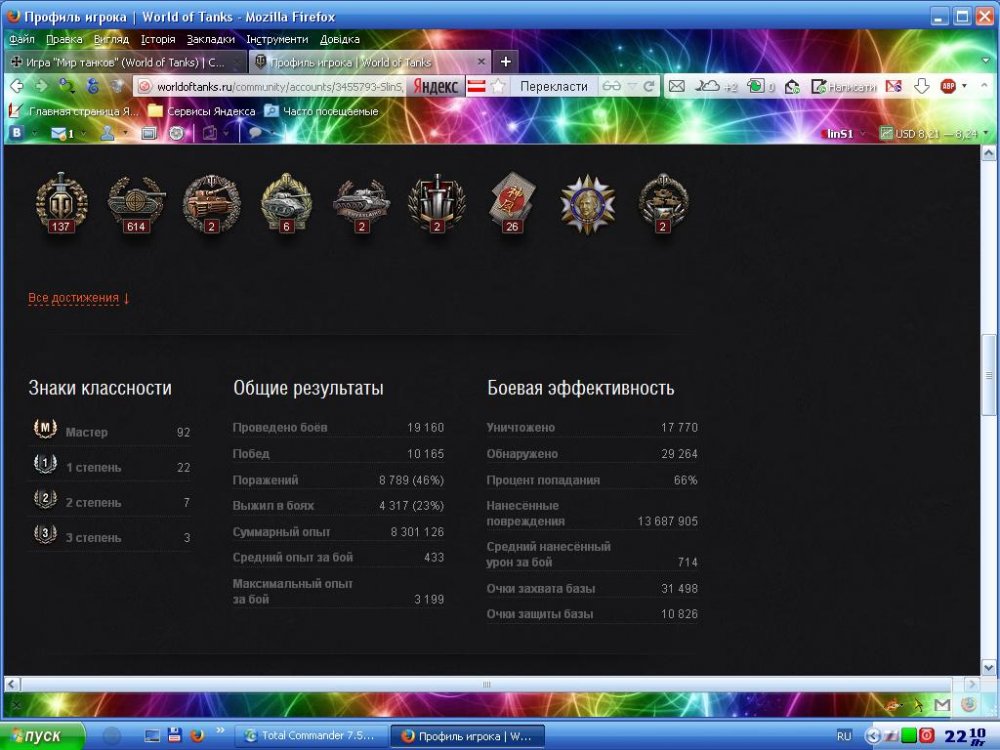Screen dimensions: 1000x750
Task: Open the Gmail icon in the browser toolbar
Action: [x=893, y=86]
